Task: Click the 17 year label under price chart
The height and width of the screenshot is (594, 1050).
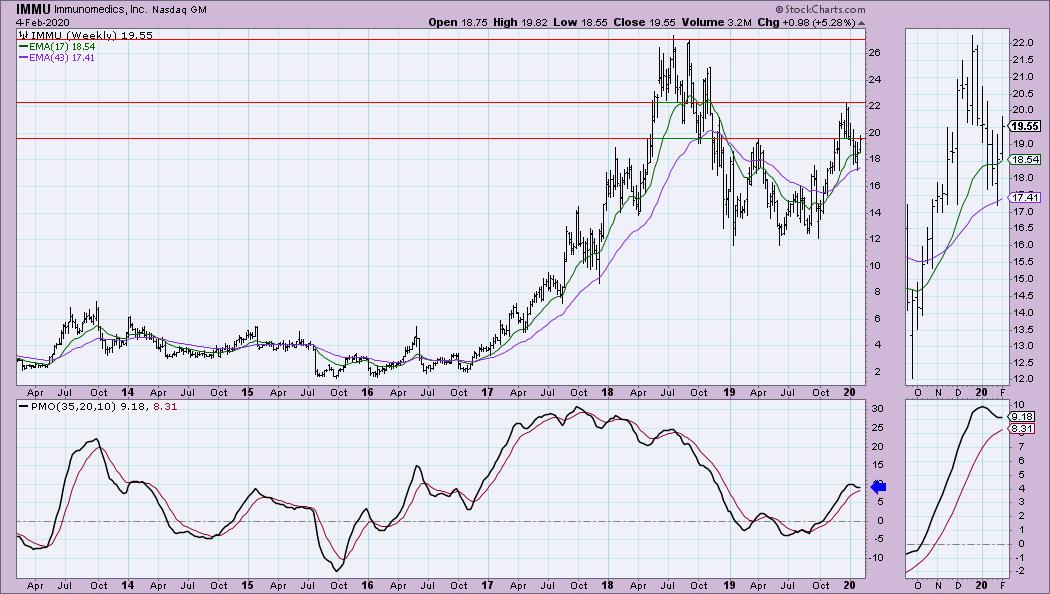Action: tap(487, 392)
